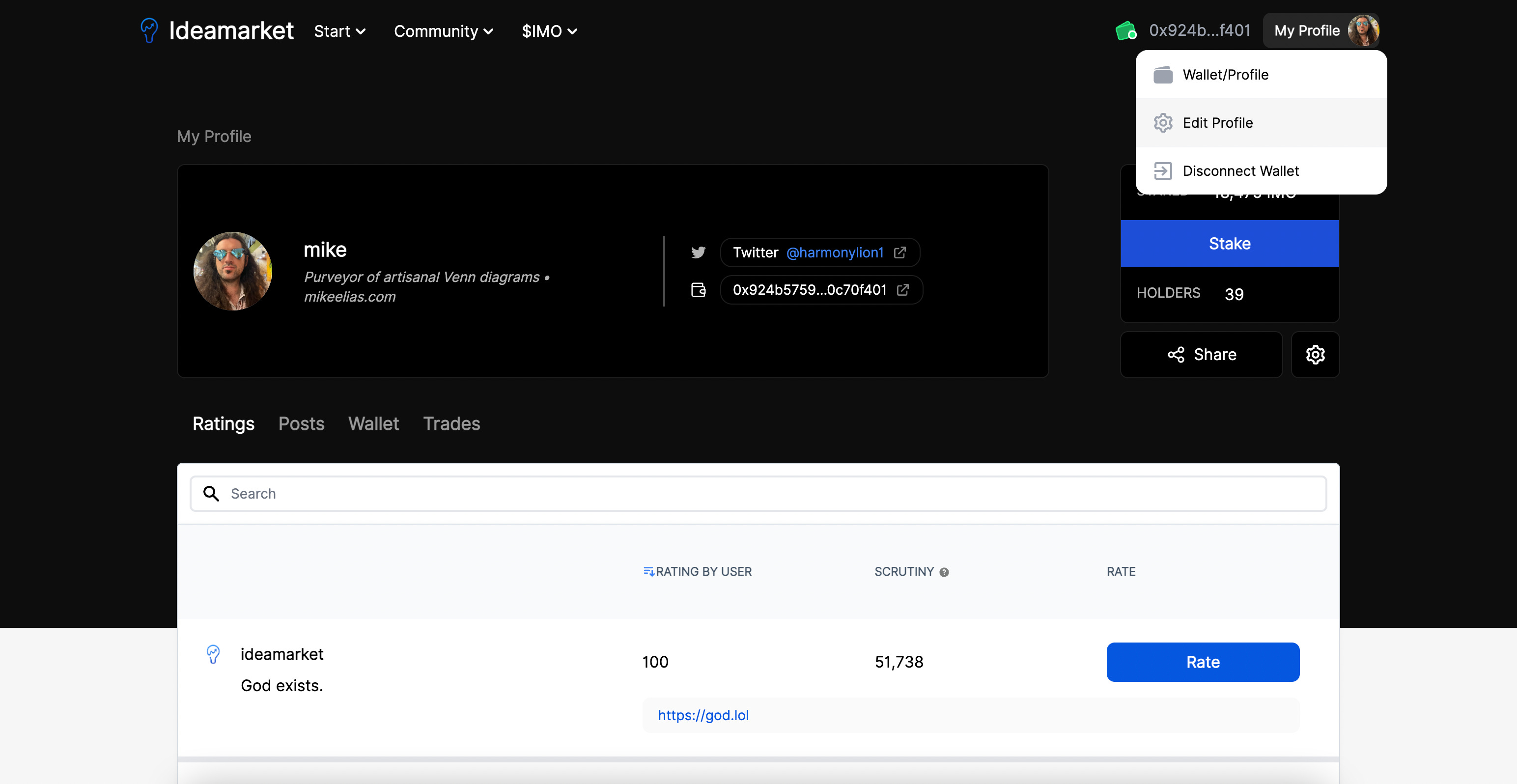This screenshot has width=1517, height=784.
Task: Click the blue Stake button
Action: click(1230, 244)
